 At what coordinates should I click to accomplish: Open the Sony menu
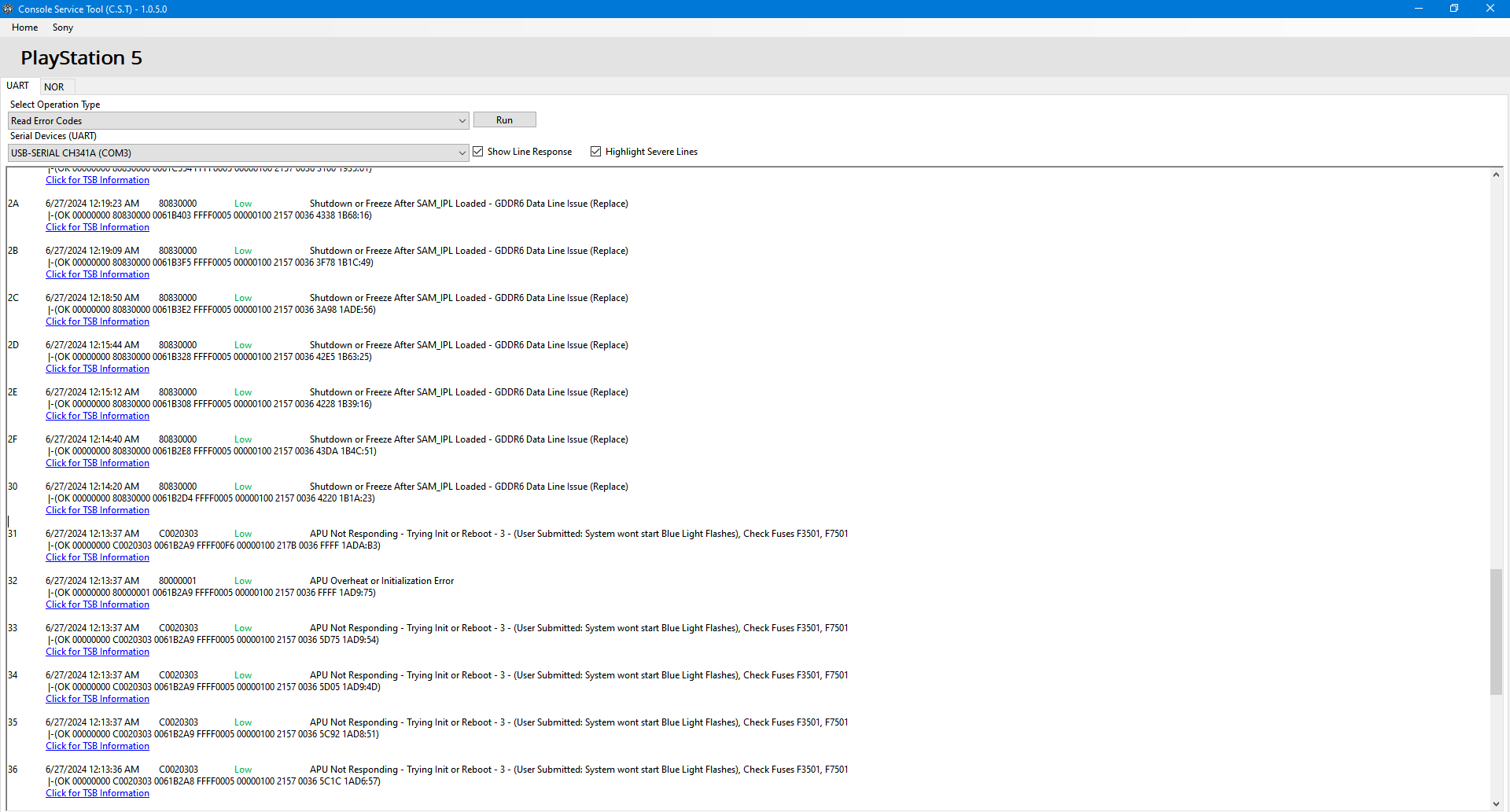(x=63, y=28)
